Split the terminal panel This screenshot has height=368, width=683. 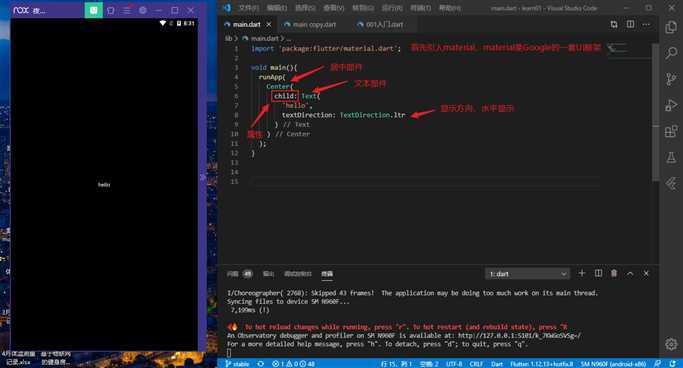coord(598,273)
